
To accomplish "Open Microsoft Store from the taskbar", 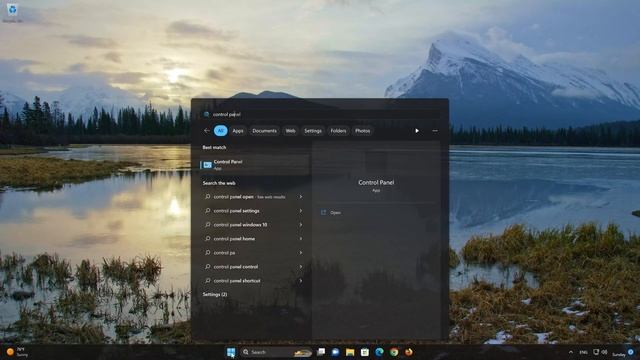I will tap(364, 352).
